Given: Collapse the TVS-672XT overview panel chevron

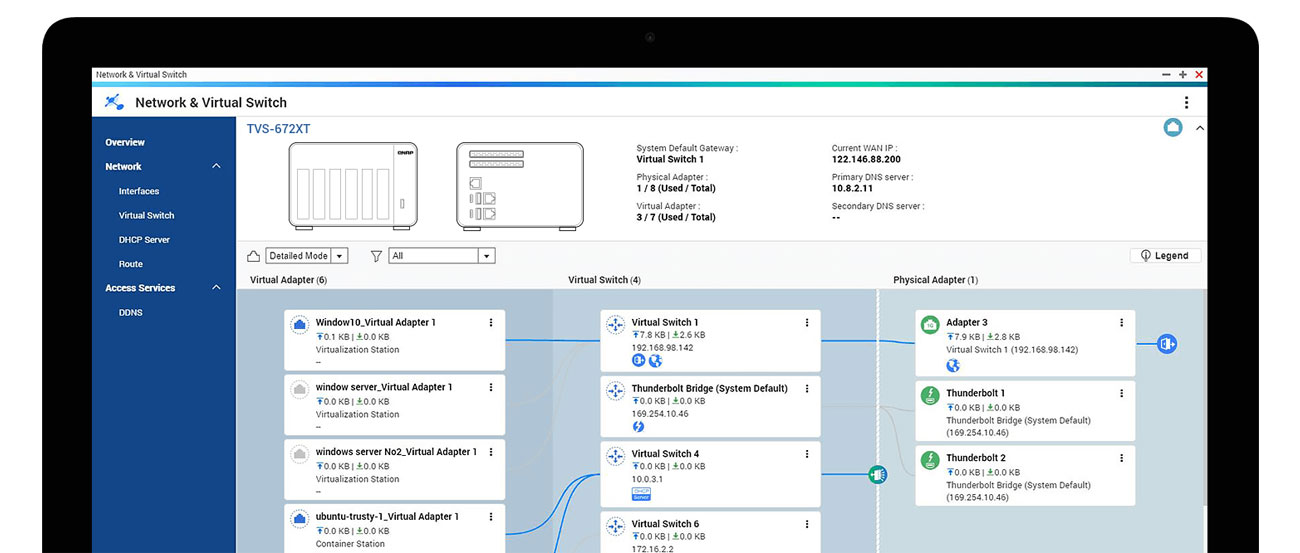Looking at the screenshot, I should pyautogui.click(x=1200, y=128).
